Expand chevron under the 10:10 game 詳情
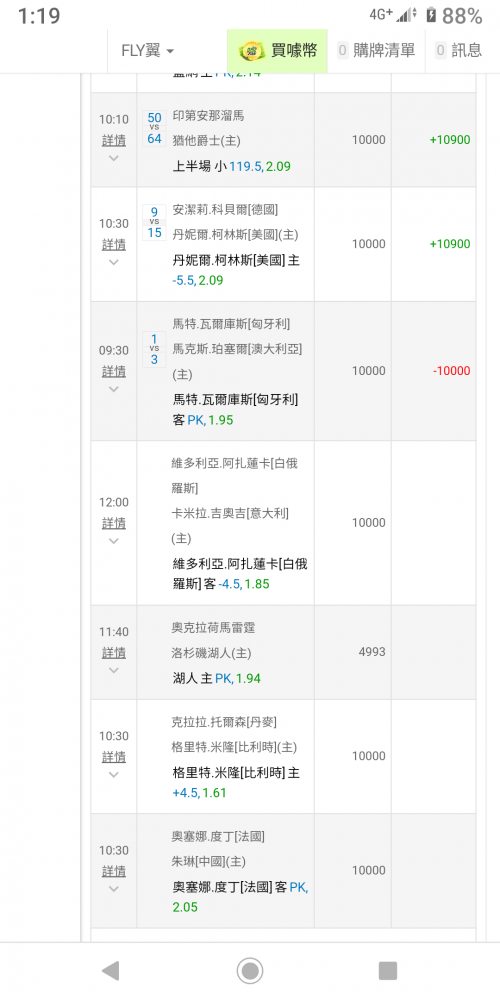This screenshot has width=500, height=1000. click(114, 158)
